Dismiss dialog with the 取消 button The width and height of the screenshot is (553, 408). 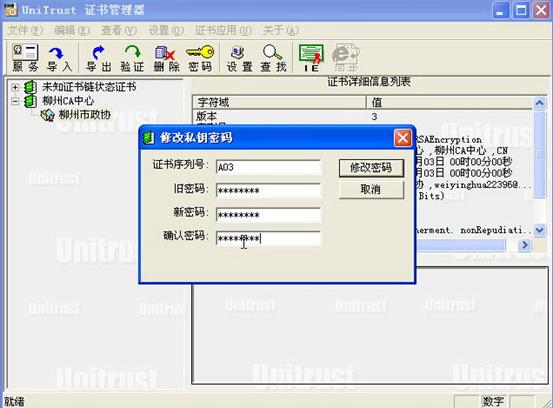371,190
